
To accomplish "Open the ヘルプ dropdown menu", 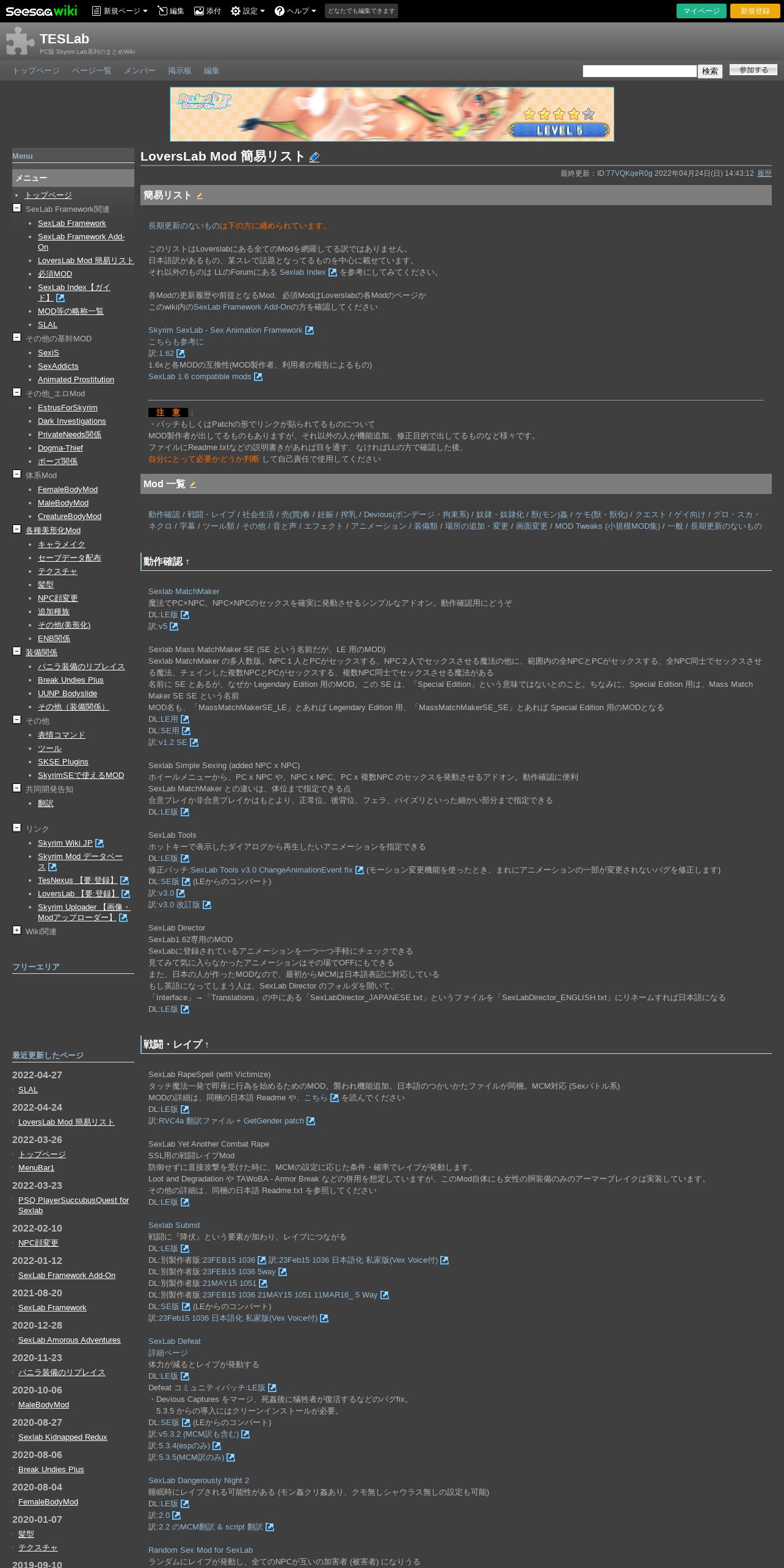I will pos(296,11).
